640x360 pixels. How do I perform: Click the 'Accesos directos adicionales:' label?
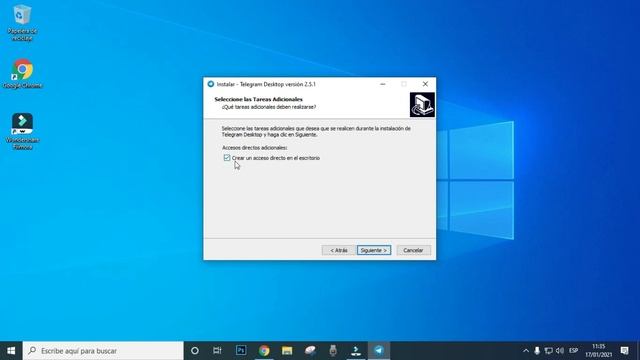pyautogui.click(x=255, y=147)
